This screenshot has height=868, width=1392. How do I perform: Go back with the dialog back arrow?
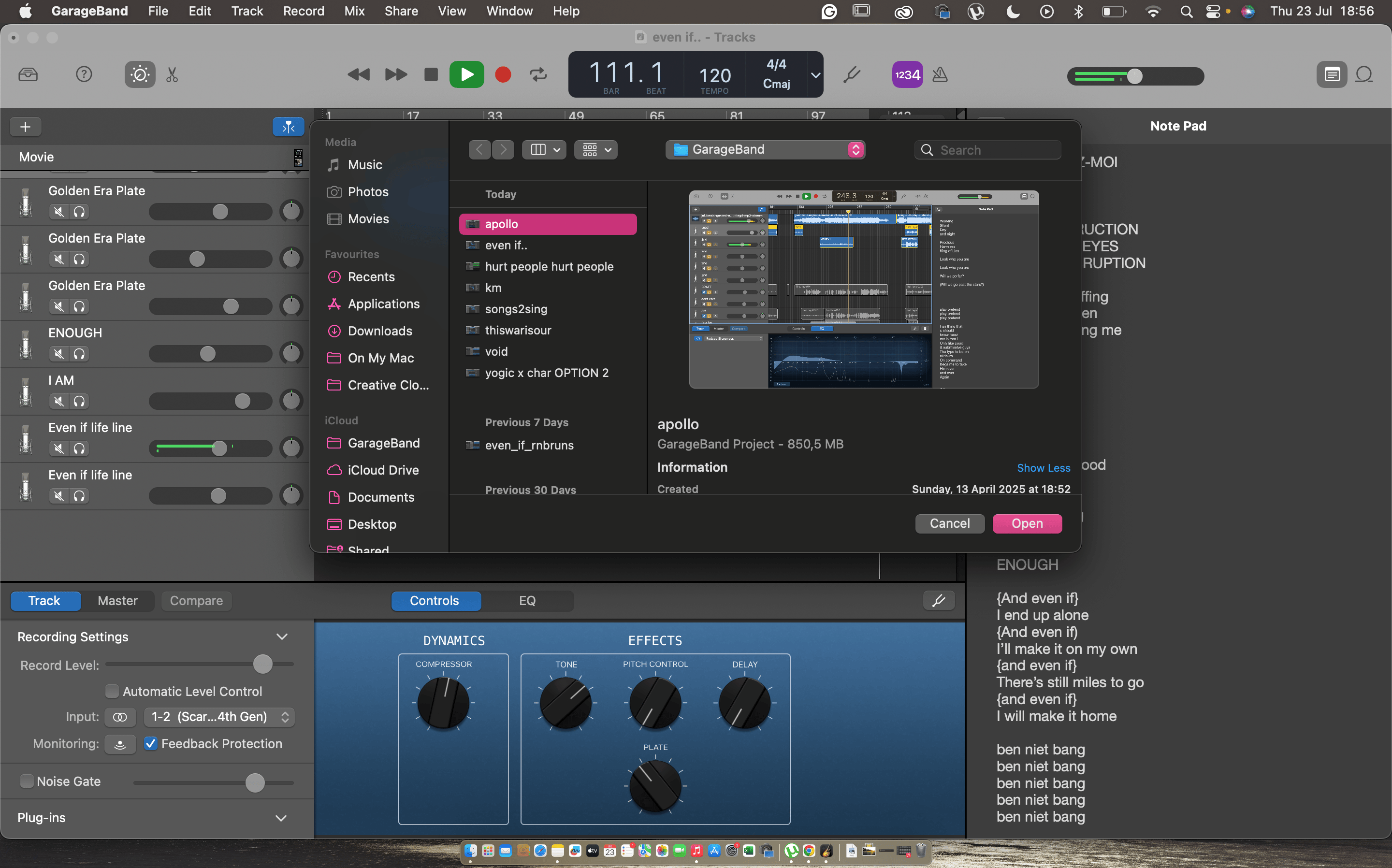tap(479, 150)
